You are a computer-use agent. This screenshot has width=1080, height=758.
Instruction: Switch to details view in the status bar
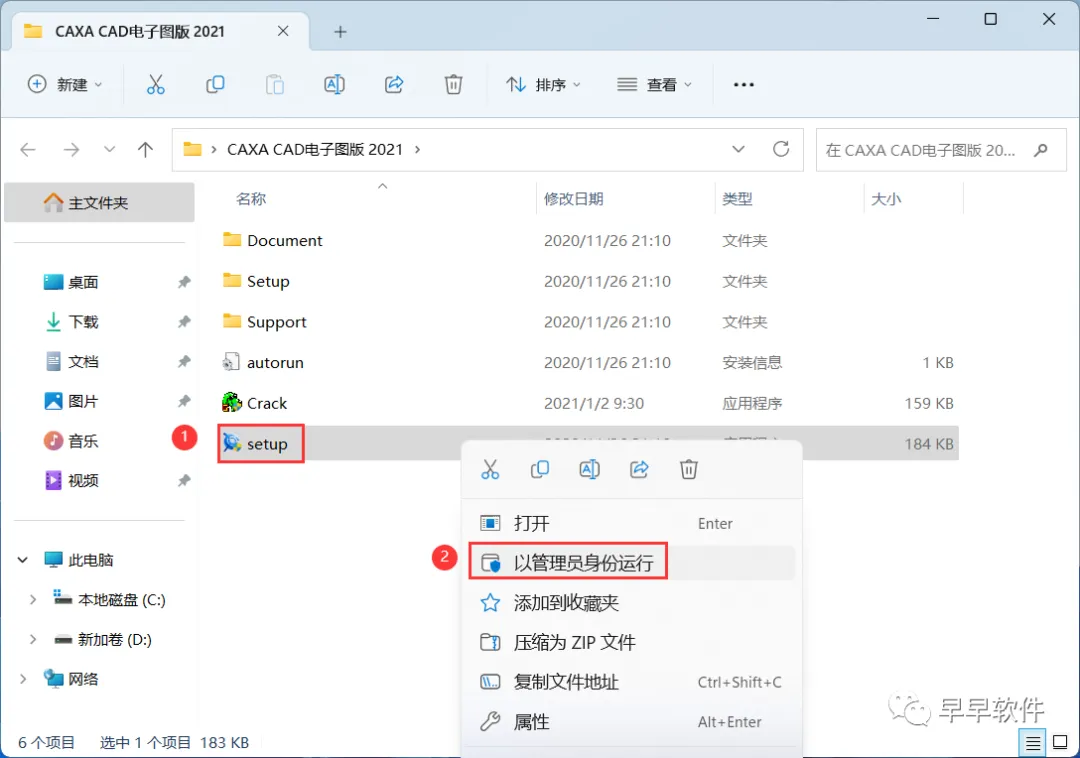coord(1032,743)
